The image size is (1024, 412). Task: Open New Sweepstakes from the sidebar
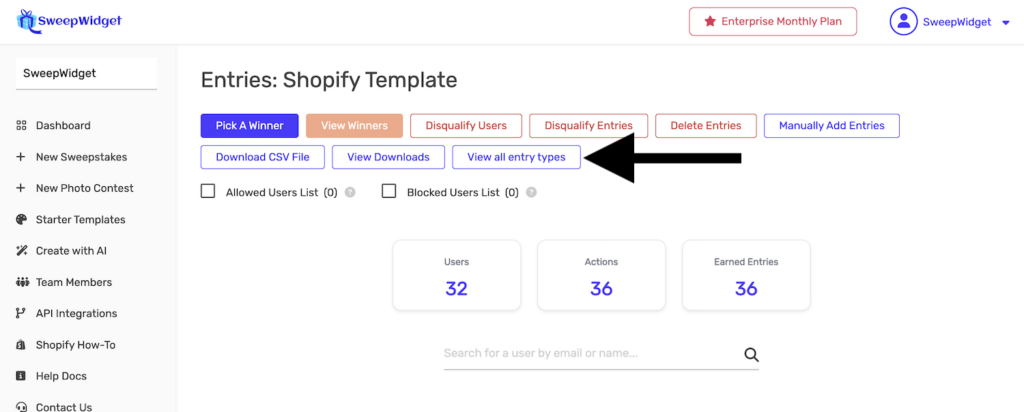tap(81, 157)
